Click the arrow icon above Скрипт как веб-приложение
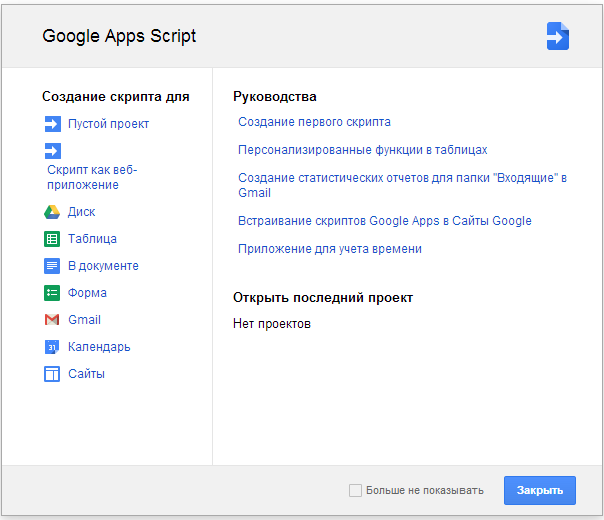This screenshot has height=520, width=604. [52, 151]
